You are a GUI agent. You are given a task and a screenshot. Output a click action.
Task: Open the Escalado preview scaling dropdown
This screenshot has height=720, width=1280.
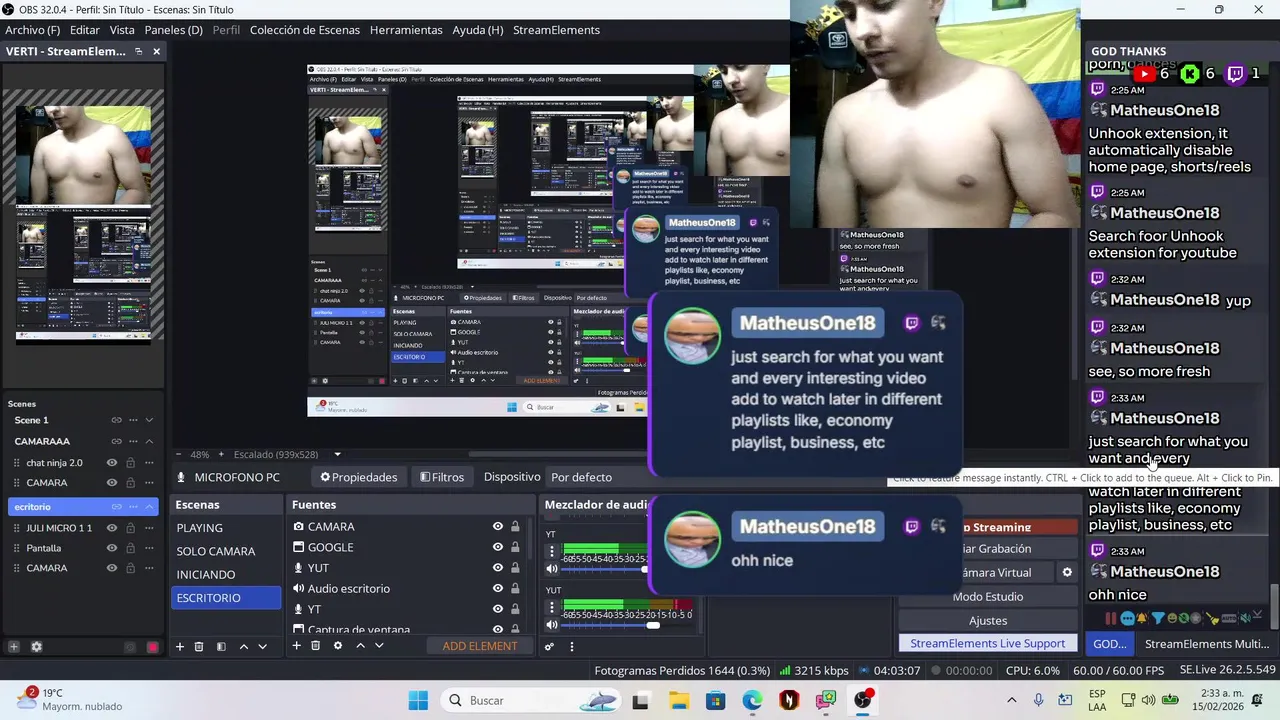coord(337,454)
